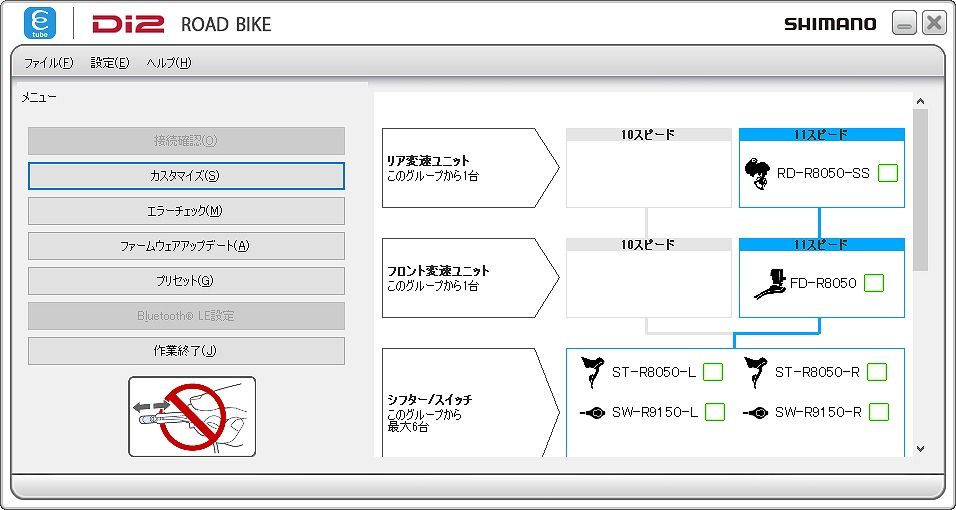Click the vertical scrollbar thumb
This screenshot has height=510, width=956.
click(921, 190)
